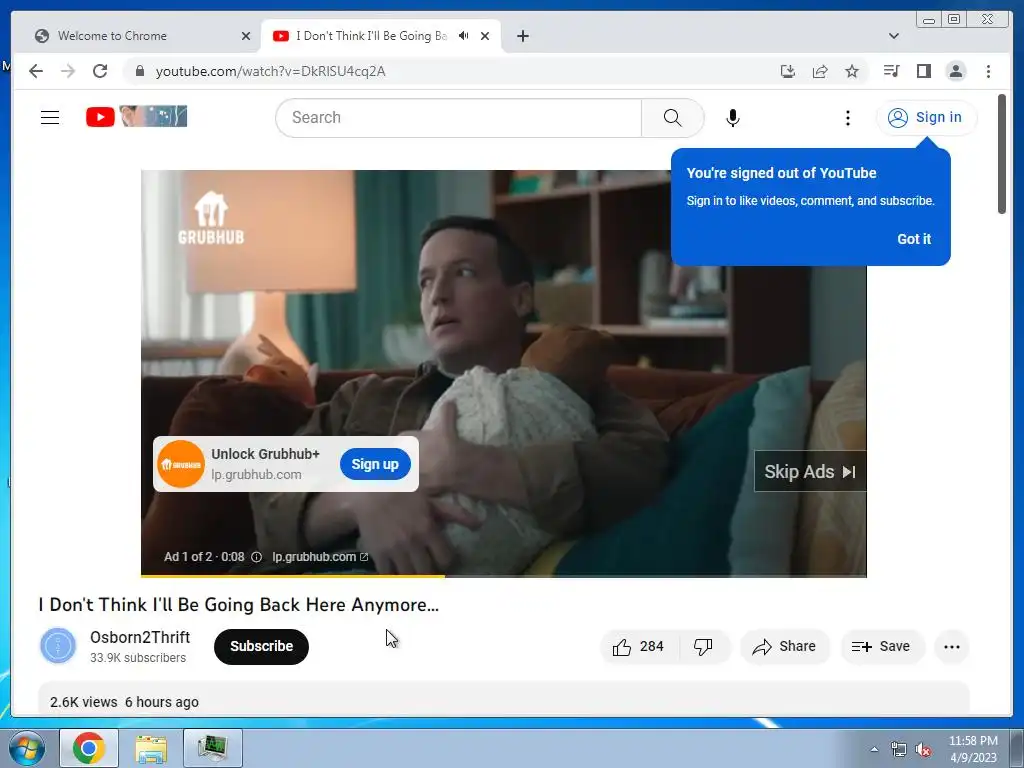Viewport: 1024px width, 768px height.
Task: Click the page vertical scrollbar
Action: pyautogui.click(x=1002, y=154)
